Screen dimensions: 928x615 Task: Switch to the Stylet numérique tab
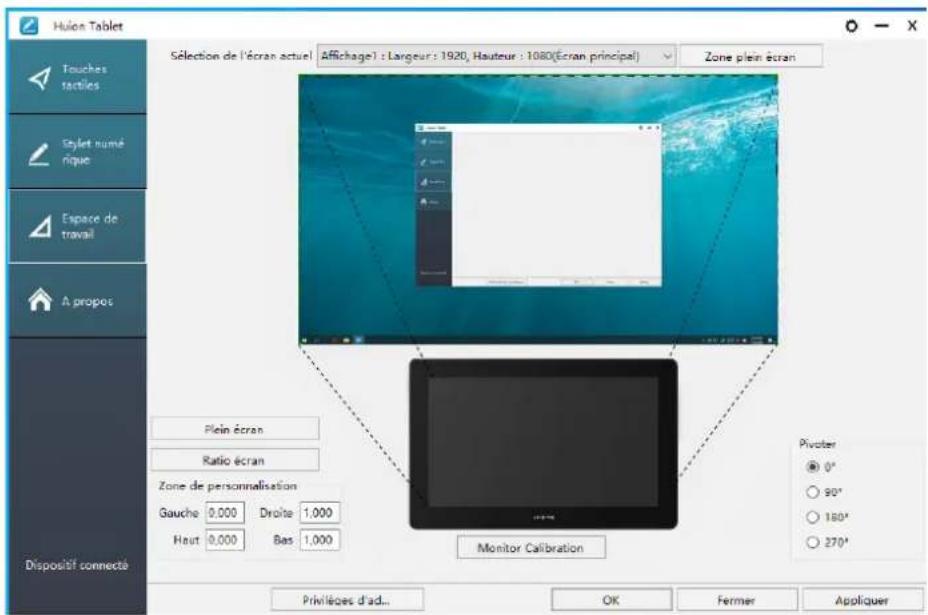pos(78,152)
